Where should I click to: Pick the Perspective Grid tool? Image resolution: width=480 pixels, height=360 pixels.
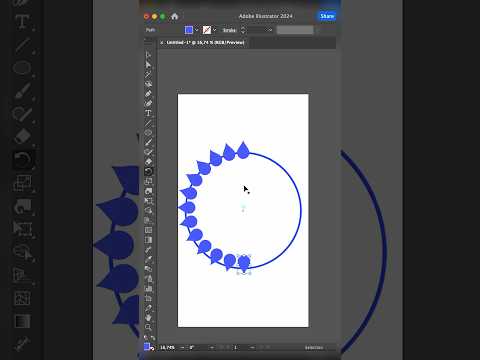(x=148, y=220)
